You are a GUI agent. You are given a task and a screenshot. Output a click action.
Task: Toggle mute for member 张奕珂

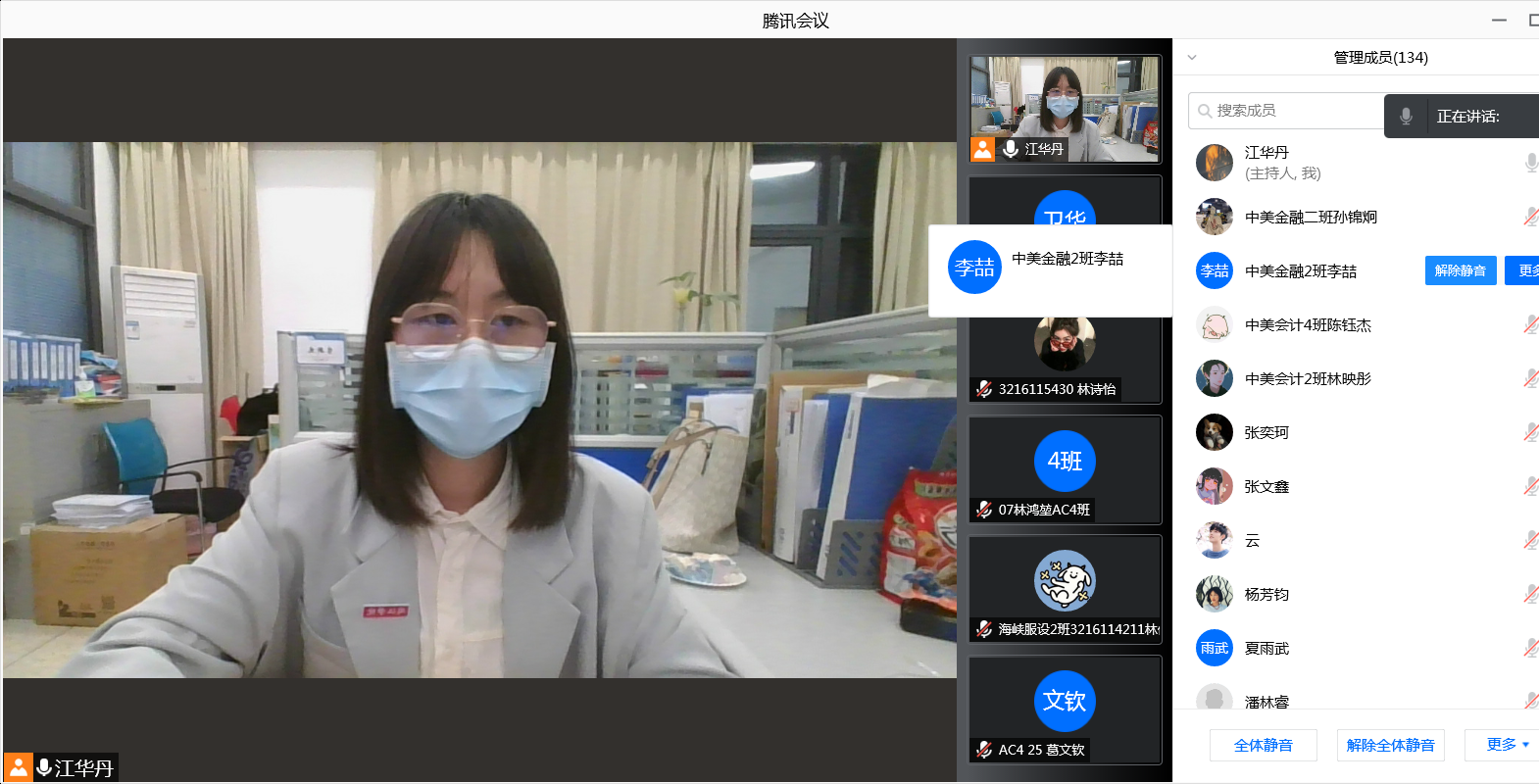coord(1530,432)
